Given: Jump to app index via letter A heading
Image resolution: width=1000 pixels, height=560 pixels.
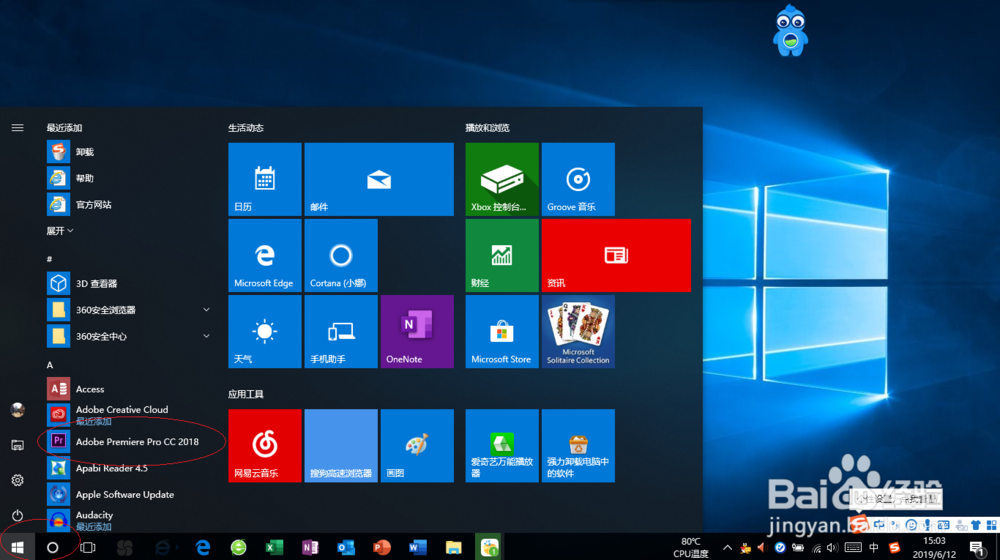Looking at the screenshot, I should pyautogui.click(x=50, y=365).
